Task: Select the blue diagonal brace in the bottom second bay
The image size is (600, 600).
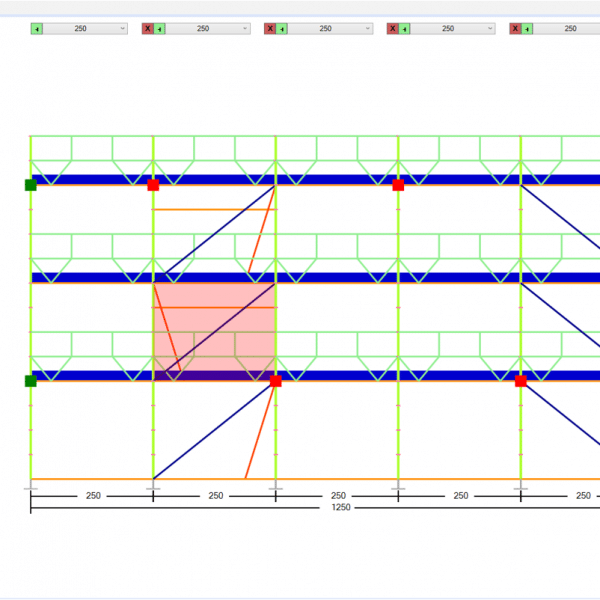Action: [212, 431]
